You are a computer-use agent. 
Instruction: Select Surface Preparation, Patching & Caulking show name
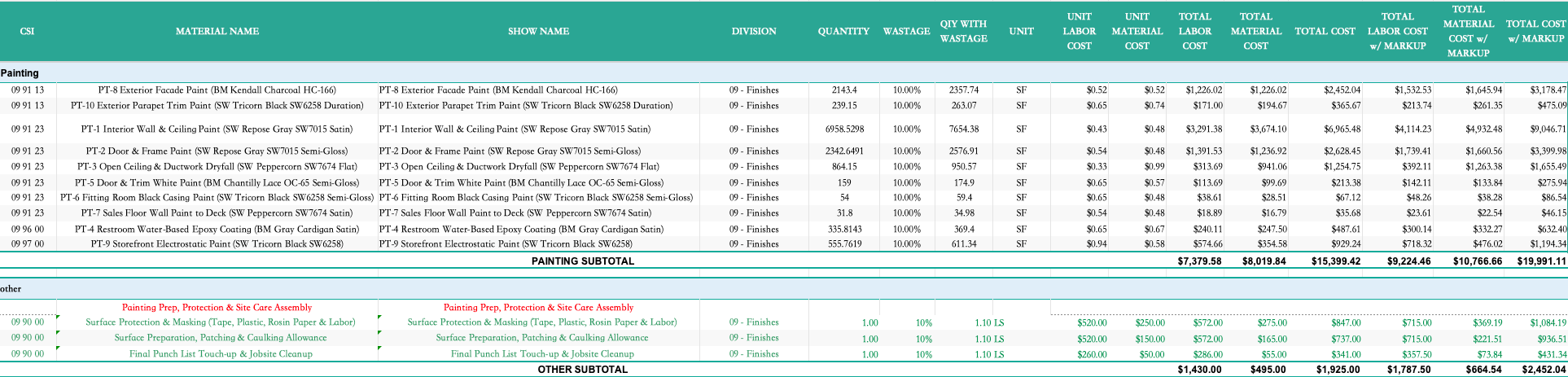click(541, 338)
